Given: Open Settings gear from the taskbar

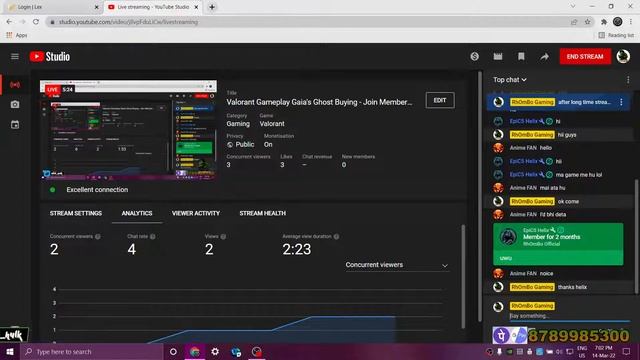Looking at the screenshot, I should coord(215,351).
